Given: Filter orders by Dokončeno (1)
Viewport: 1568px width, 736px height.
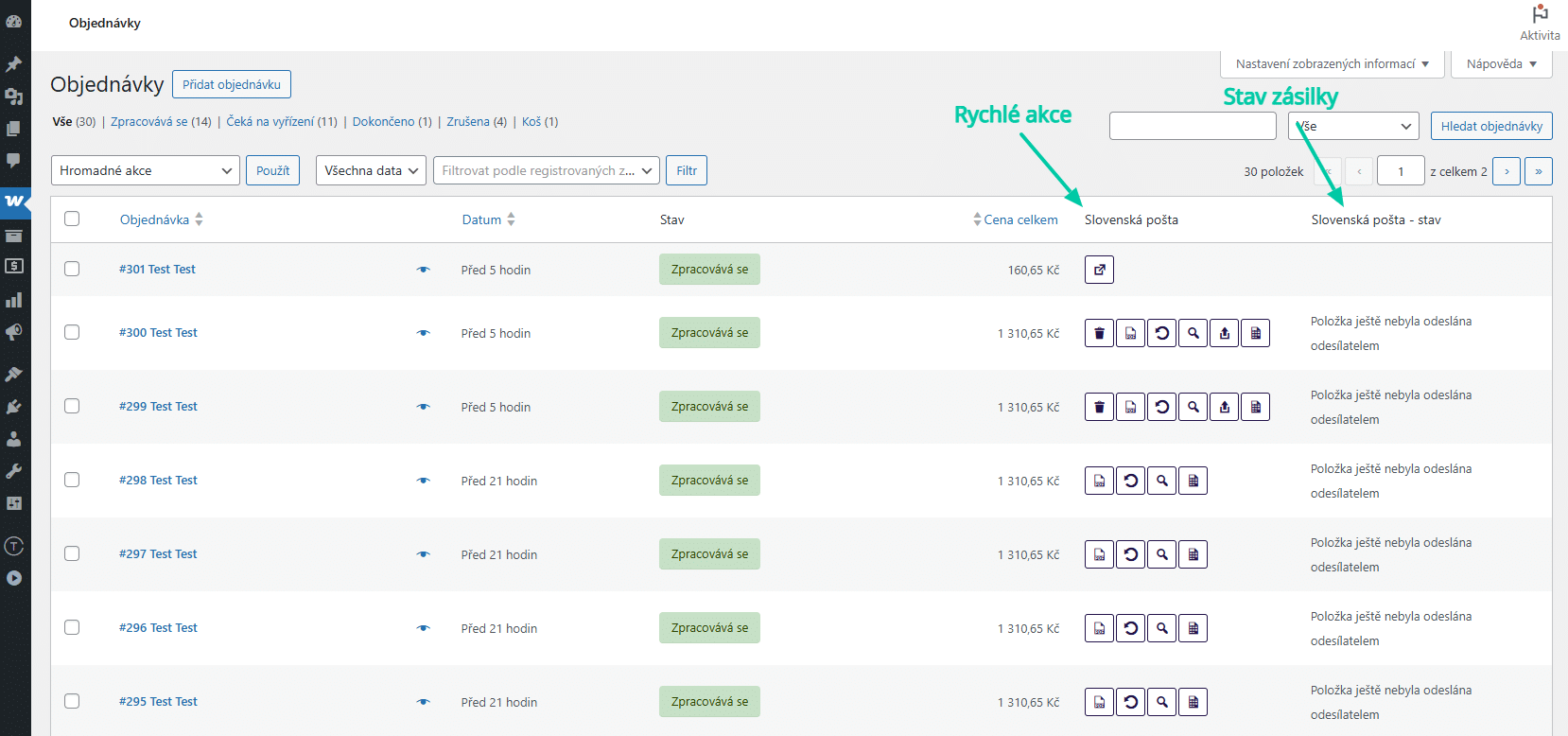Looking at the screenshot, I should 392,121.
